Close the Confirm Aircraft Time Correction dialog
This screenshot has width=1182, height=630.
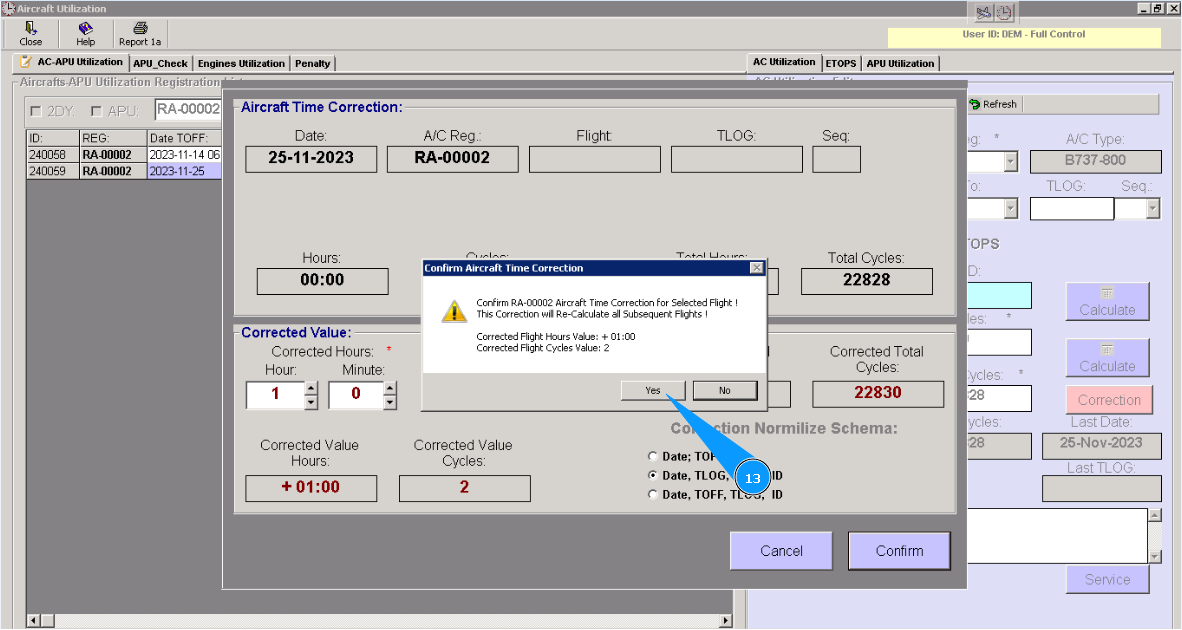coord(757,268)
